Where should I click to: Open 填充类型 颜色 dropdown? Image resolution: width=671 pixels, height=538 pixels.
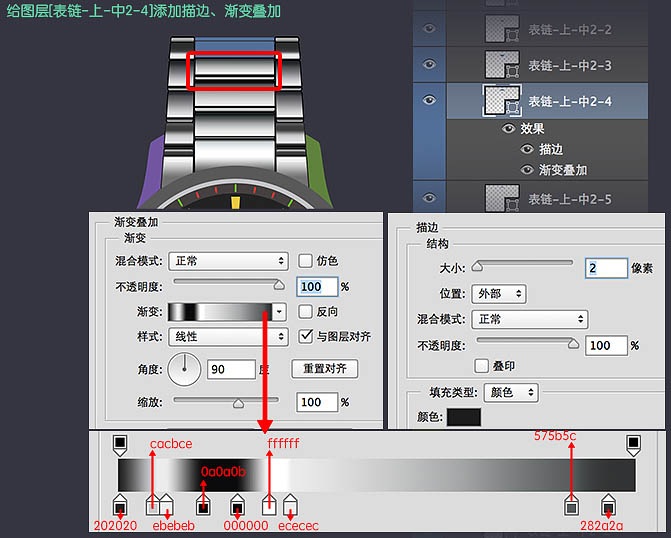coord(511,392)
